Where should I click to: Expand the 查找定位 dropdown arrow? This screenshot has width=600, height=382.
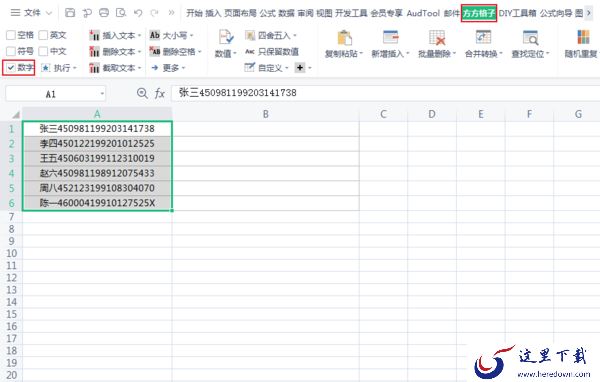point(548,53)
